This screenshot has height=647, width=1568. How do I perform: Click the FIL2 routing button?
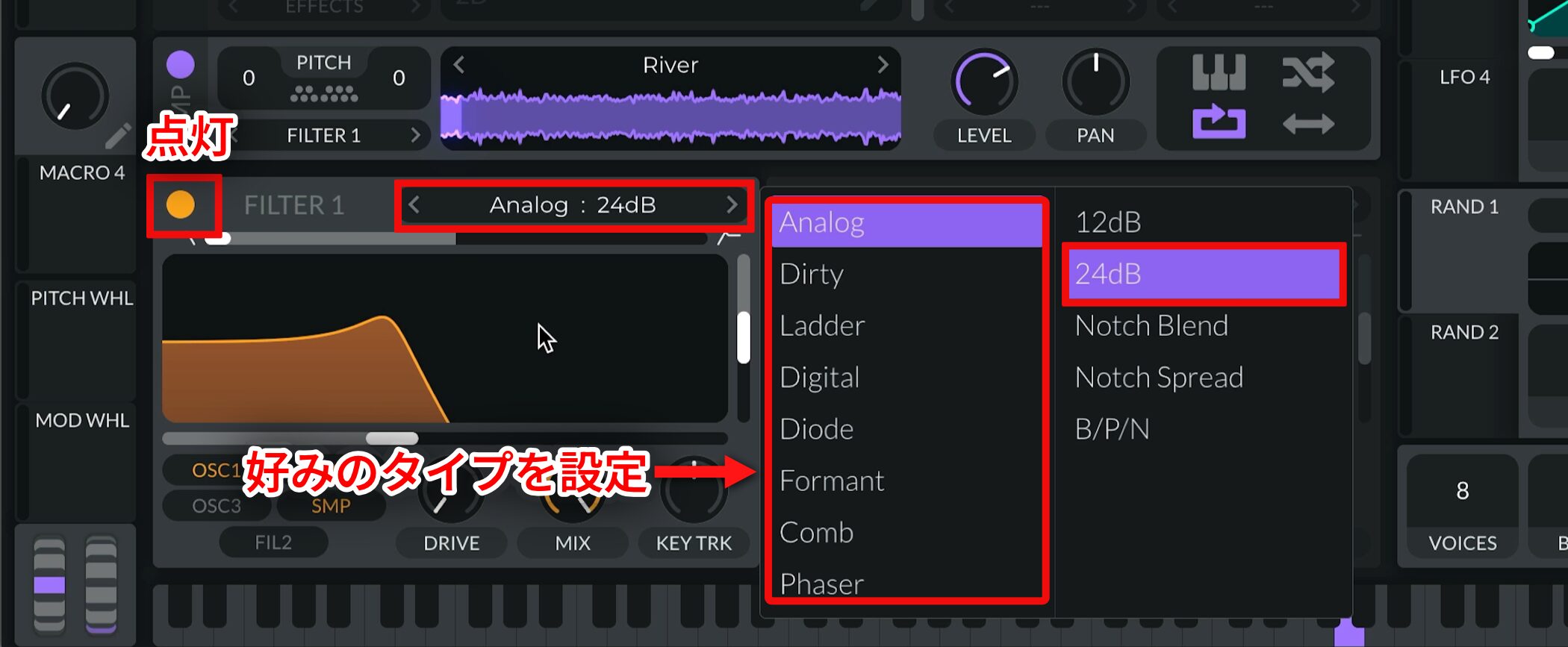tap(273, 543)
